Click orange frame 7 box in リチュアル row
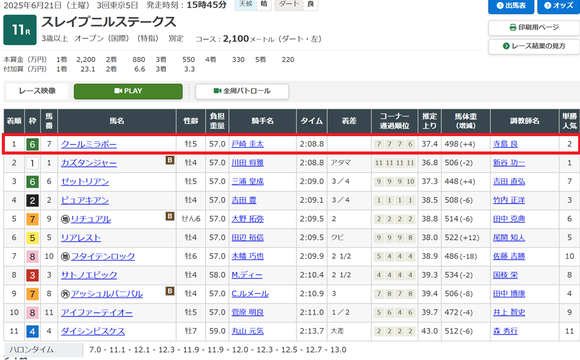 point(32,219)
